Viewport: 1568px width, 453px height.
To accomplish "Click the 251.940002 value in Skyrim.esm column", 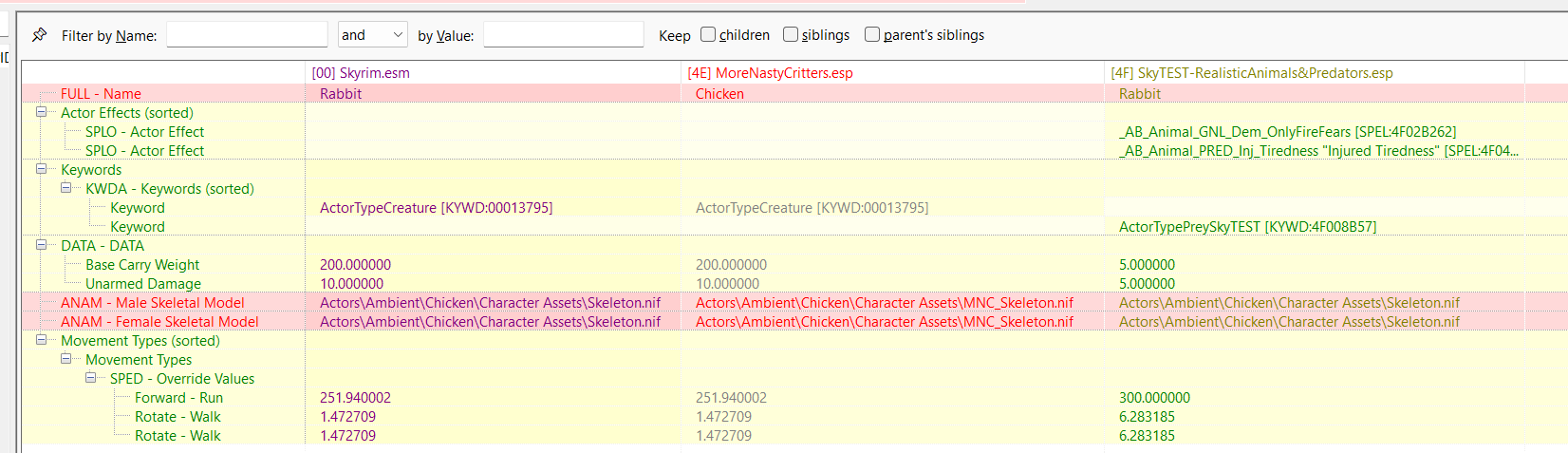I will 355,398.
